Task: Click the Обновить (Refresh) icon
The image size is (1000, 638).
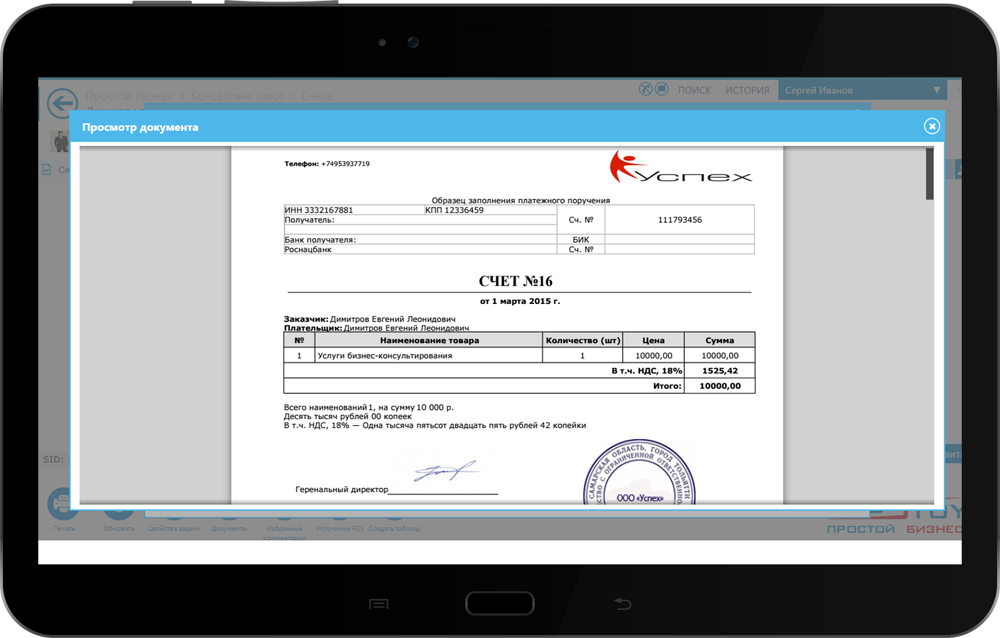Action: point(117,510)
